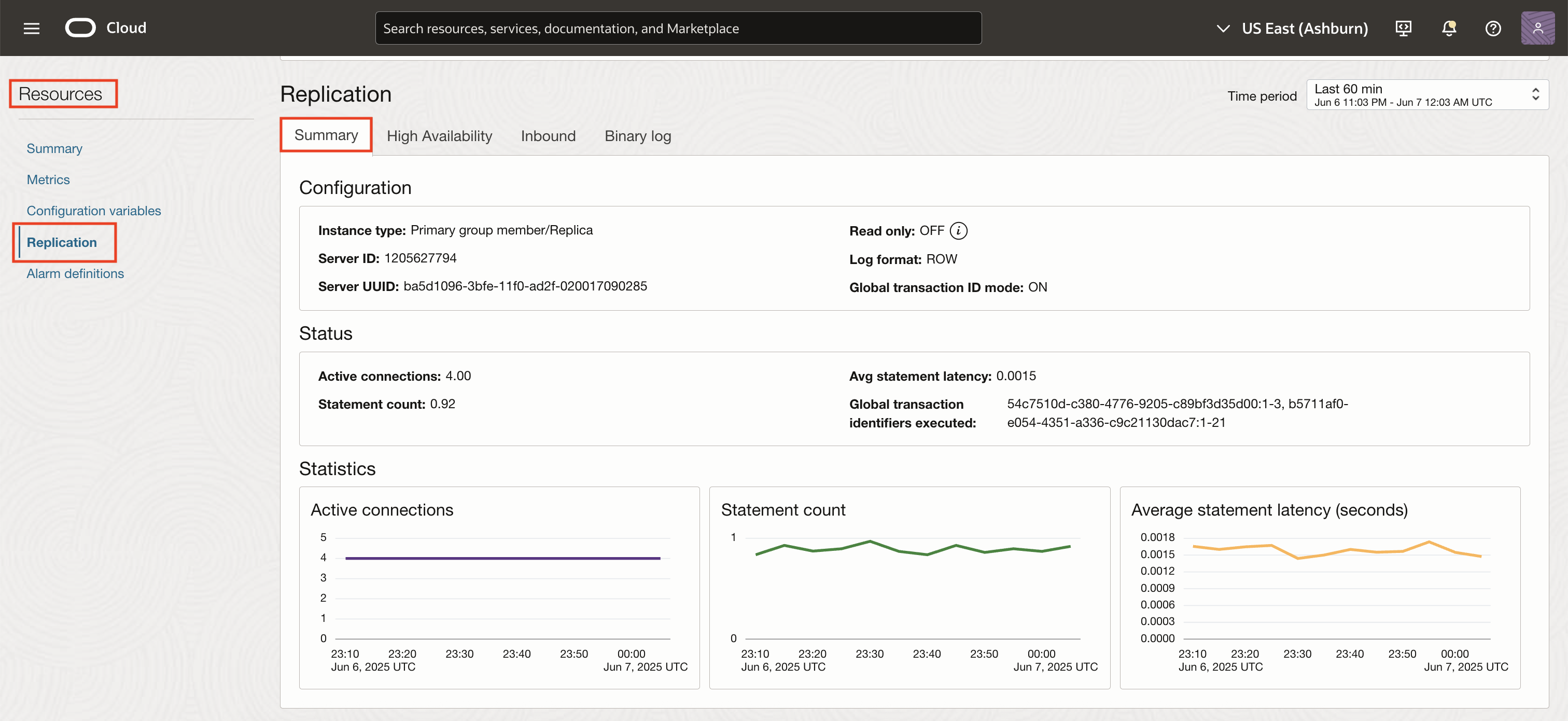The height and width of the screenshot is (721, 1568).
Task: Open Metrics in the Resources sidebar
Action: point(48,179)
